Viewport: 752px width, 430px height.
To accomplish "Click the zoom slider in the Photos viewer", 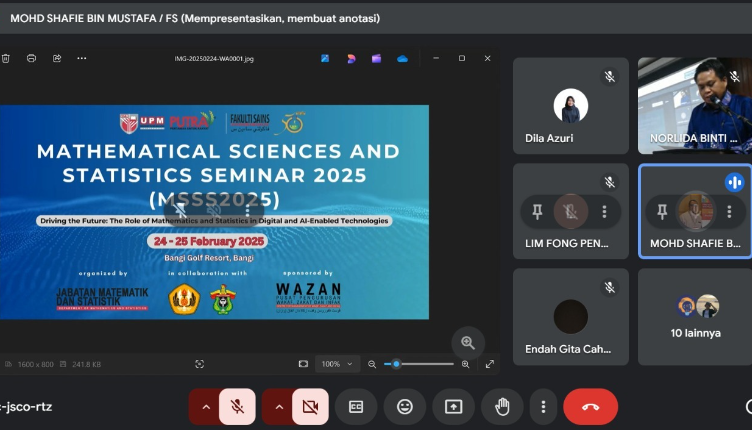I will point(420,364).
